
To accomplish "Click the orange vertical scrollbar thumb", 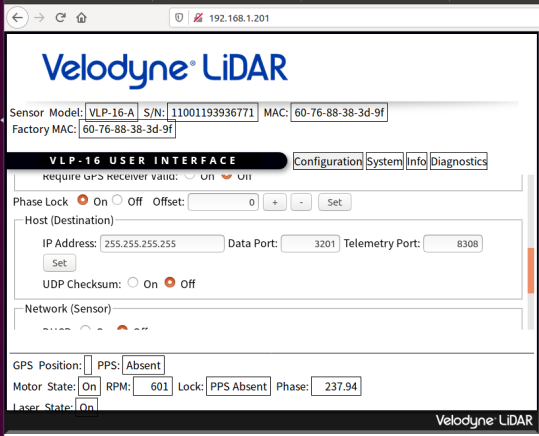I will pos(531,270).
